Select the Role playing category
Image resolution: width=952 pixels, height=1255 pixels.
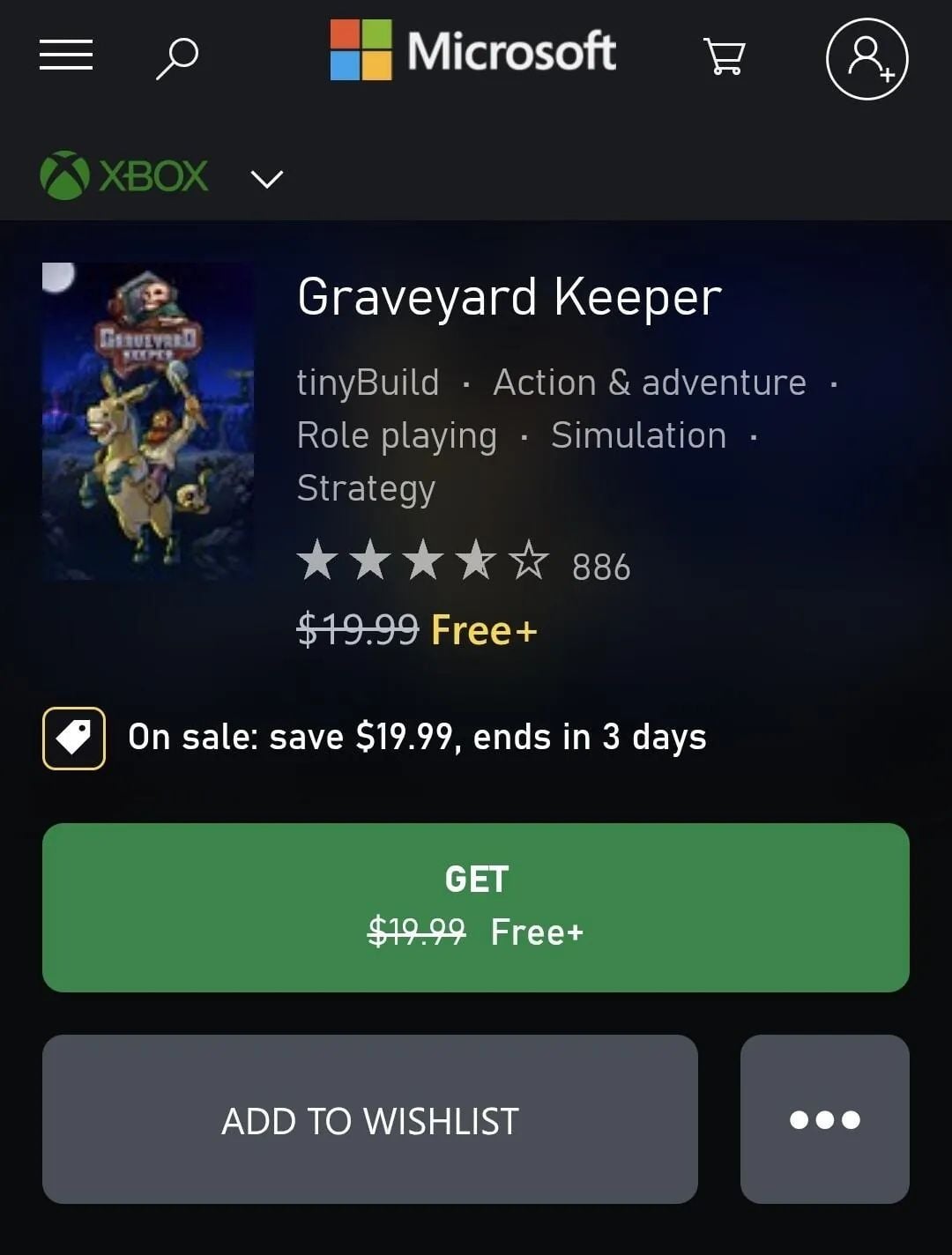[397, 436]
